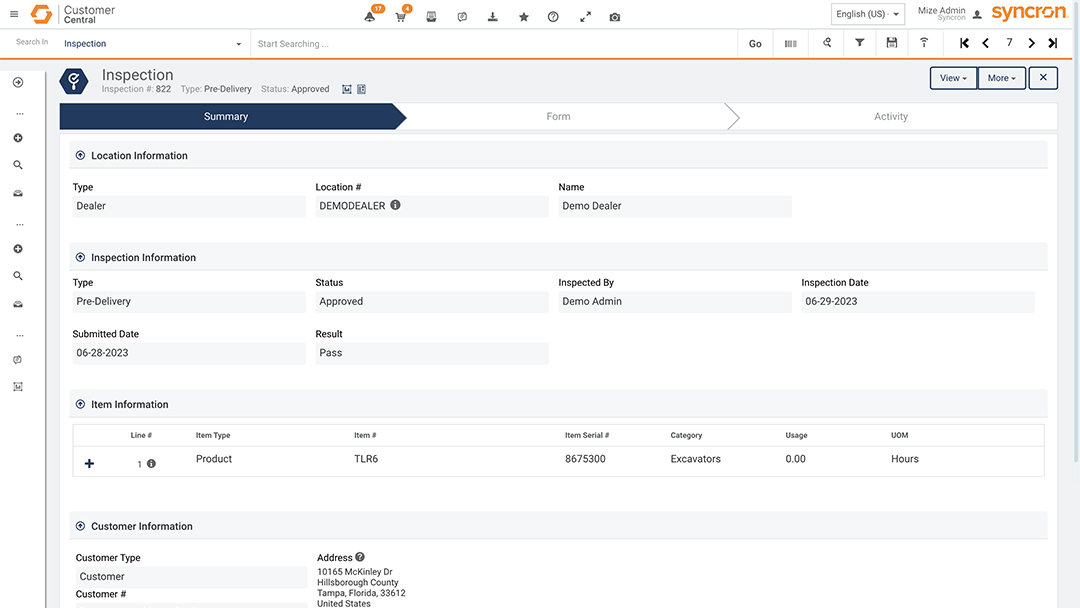Click info icon next to DEMODEALER

click(395, 205)
